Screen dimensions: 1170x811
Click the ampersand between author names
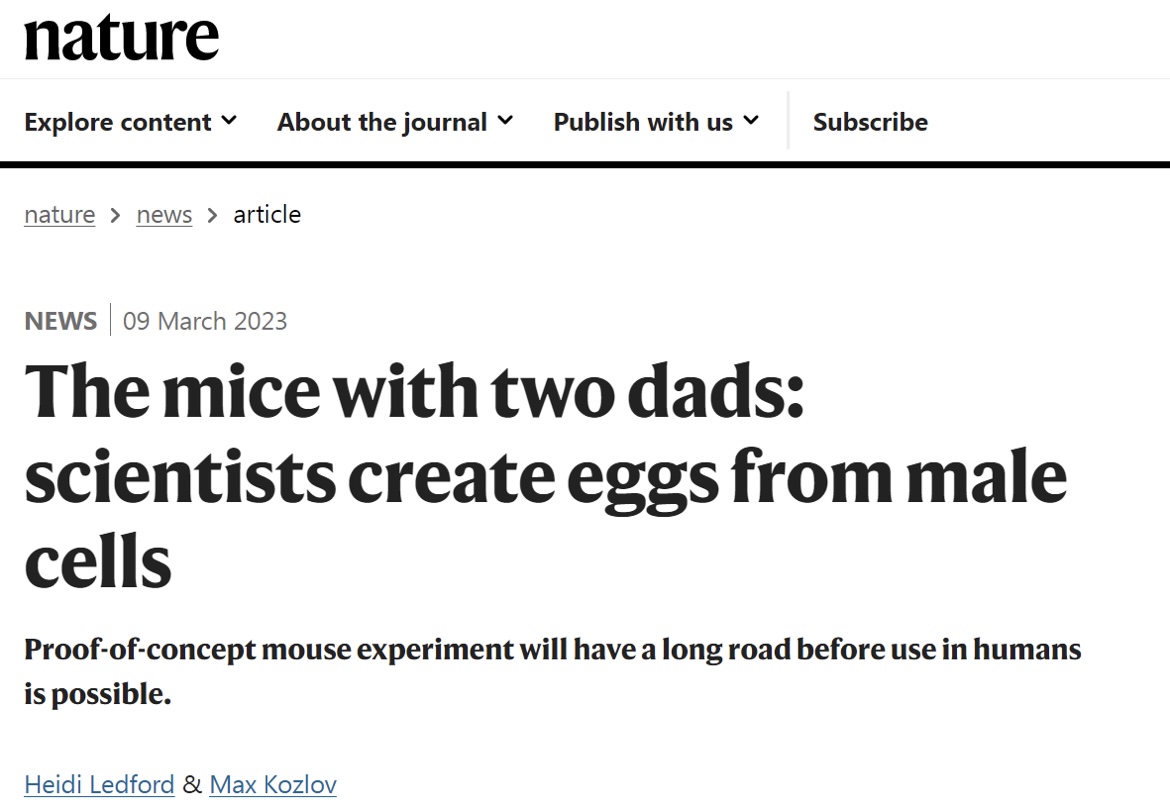coord(192,784)
